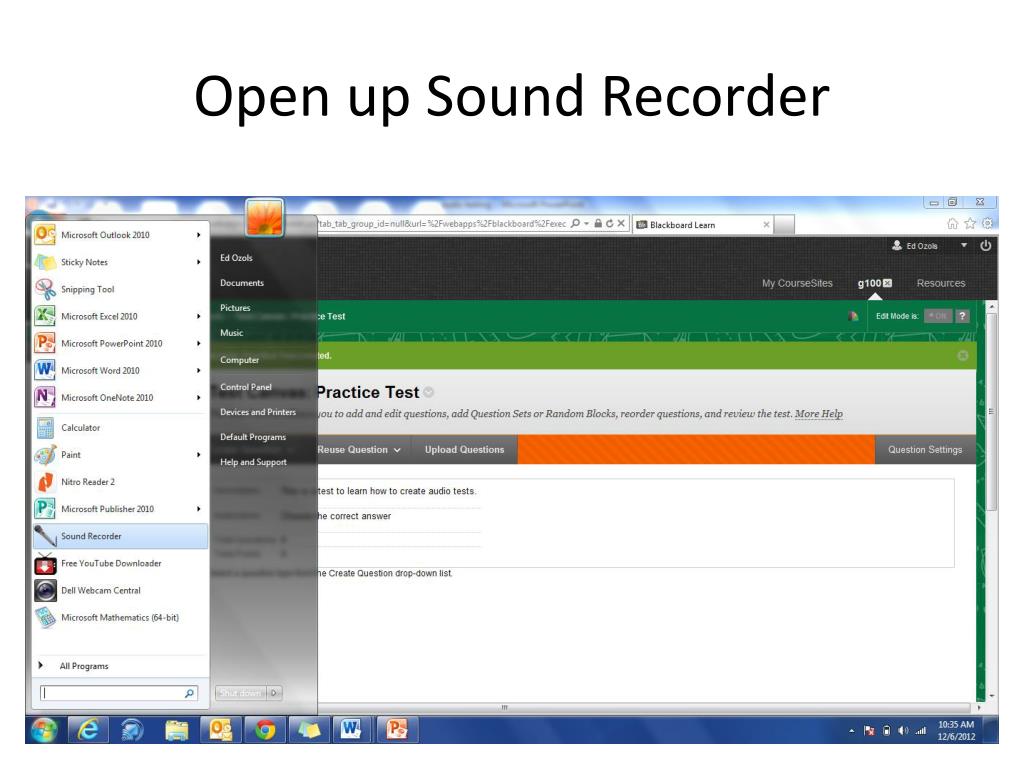Expand Outlook 2010 jump list arrow
Viewport: 1024px width, 768px height.
[199, 234]
